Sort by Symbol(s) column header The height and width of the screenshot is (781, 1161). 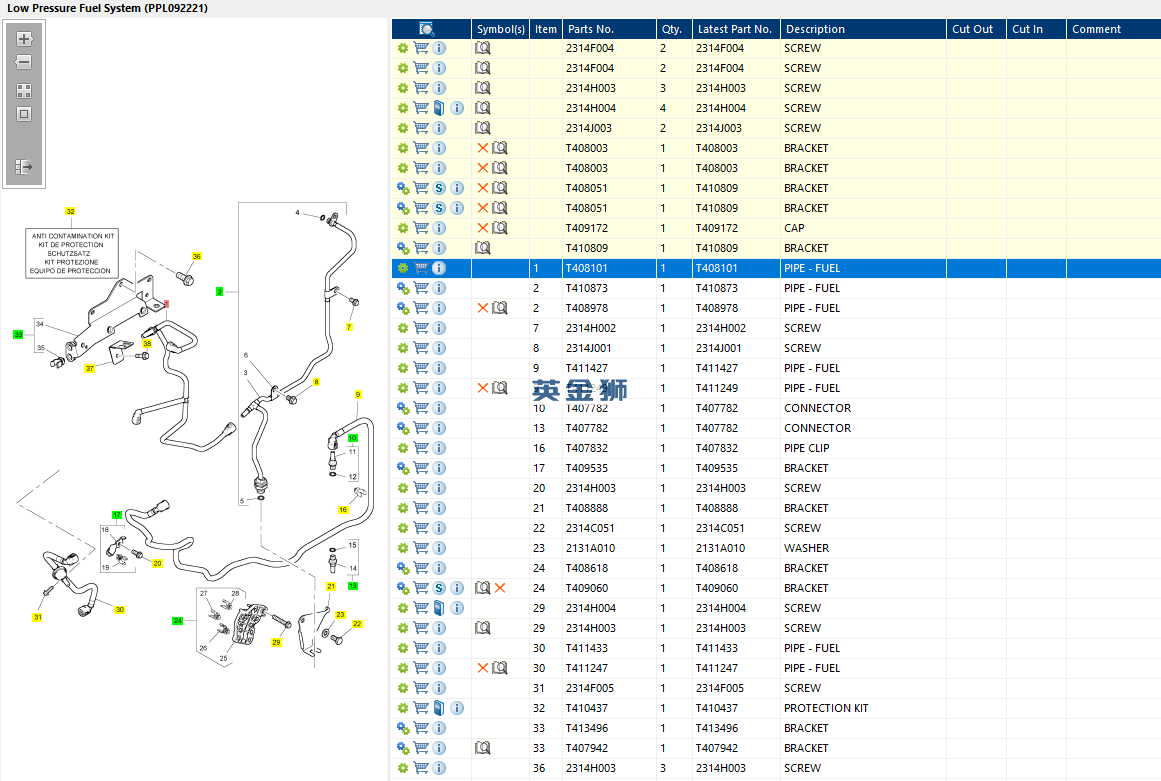click(501, 29)
